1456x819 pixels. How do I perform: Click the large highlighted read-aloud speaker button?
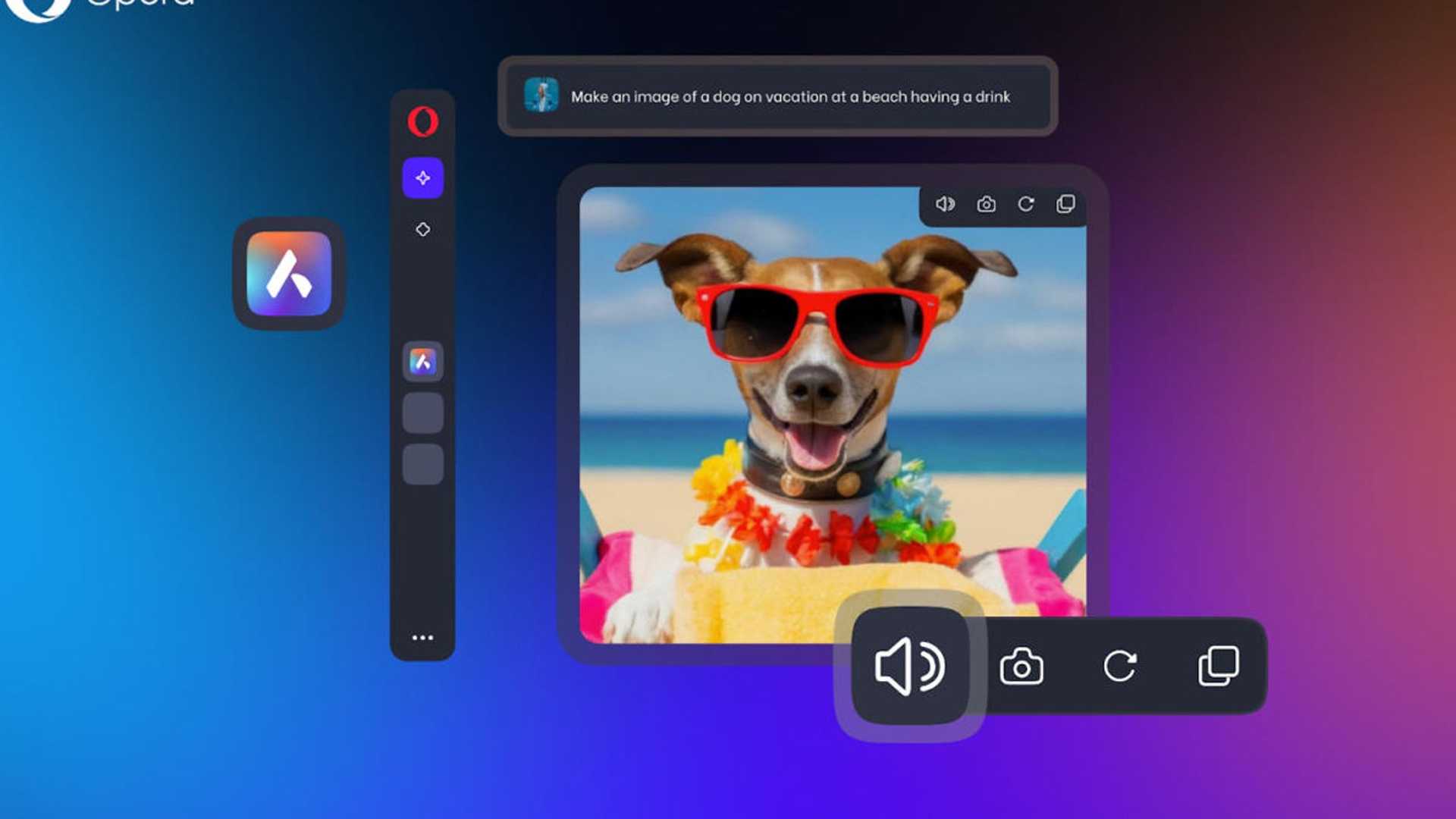[910, 666]
